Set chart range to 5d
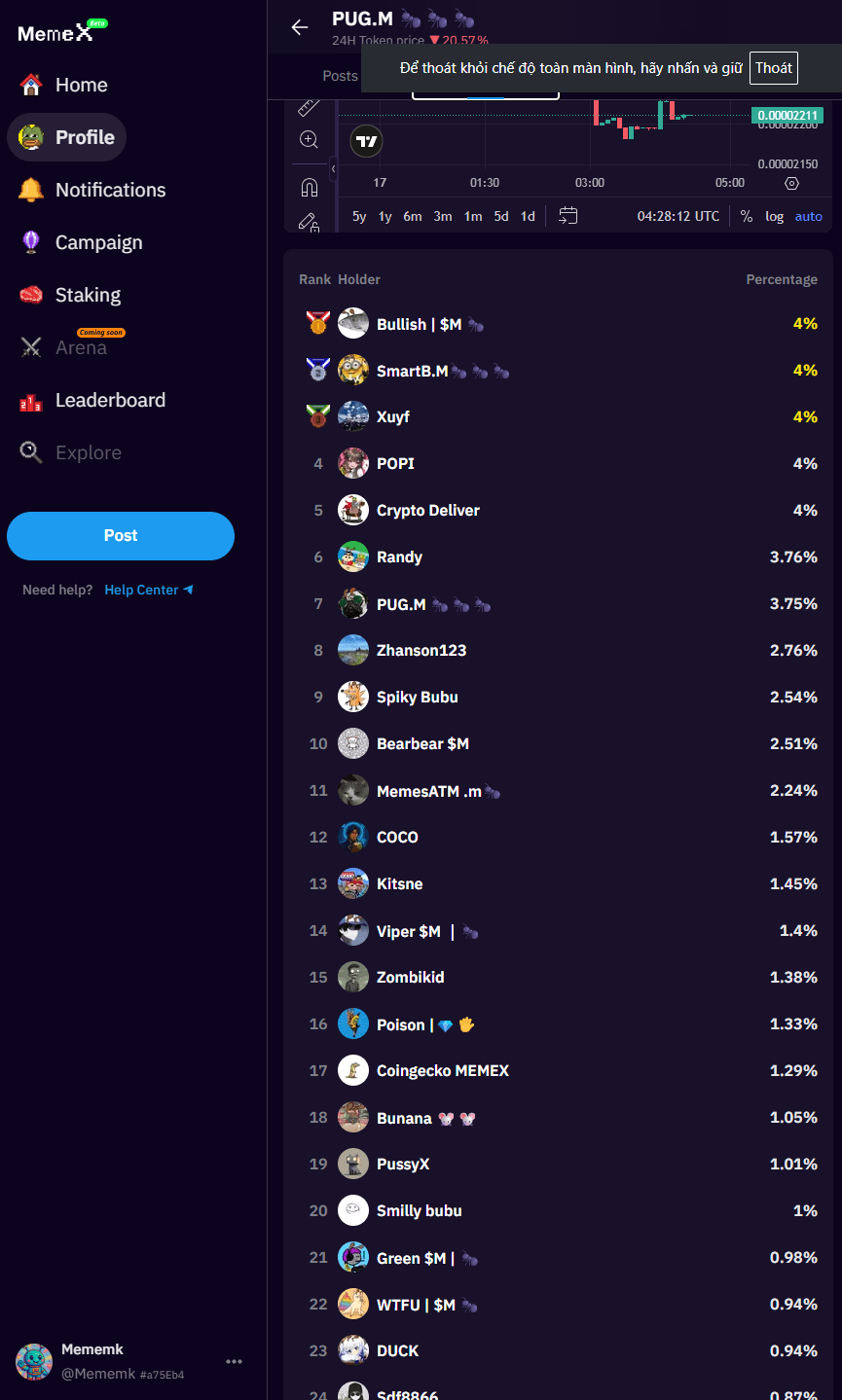 [501, 216]
